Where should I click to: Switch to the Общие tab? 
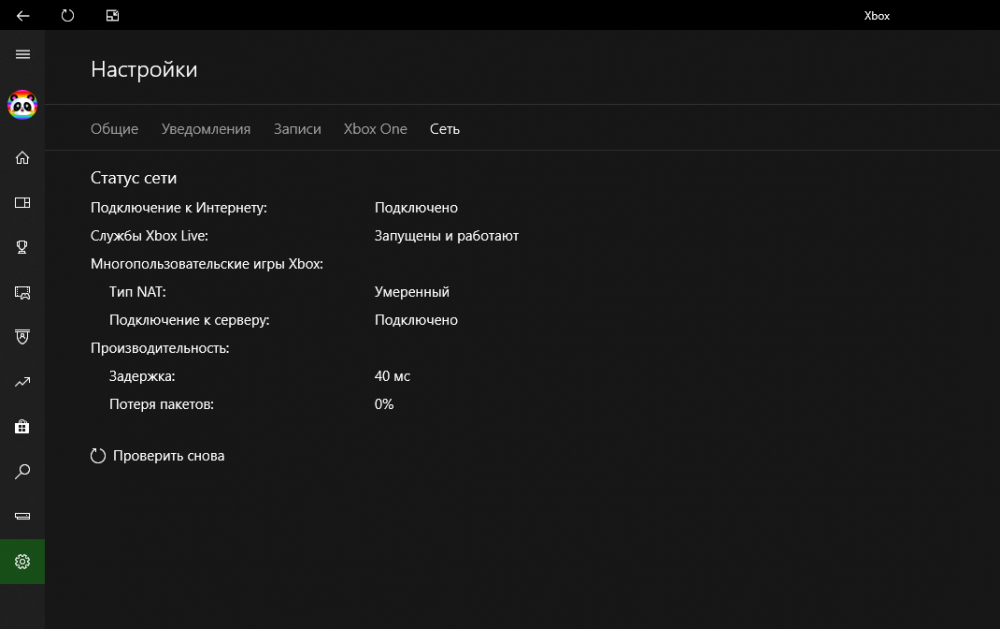tap(114, 129)
